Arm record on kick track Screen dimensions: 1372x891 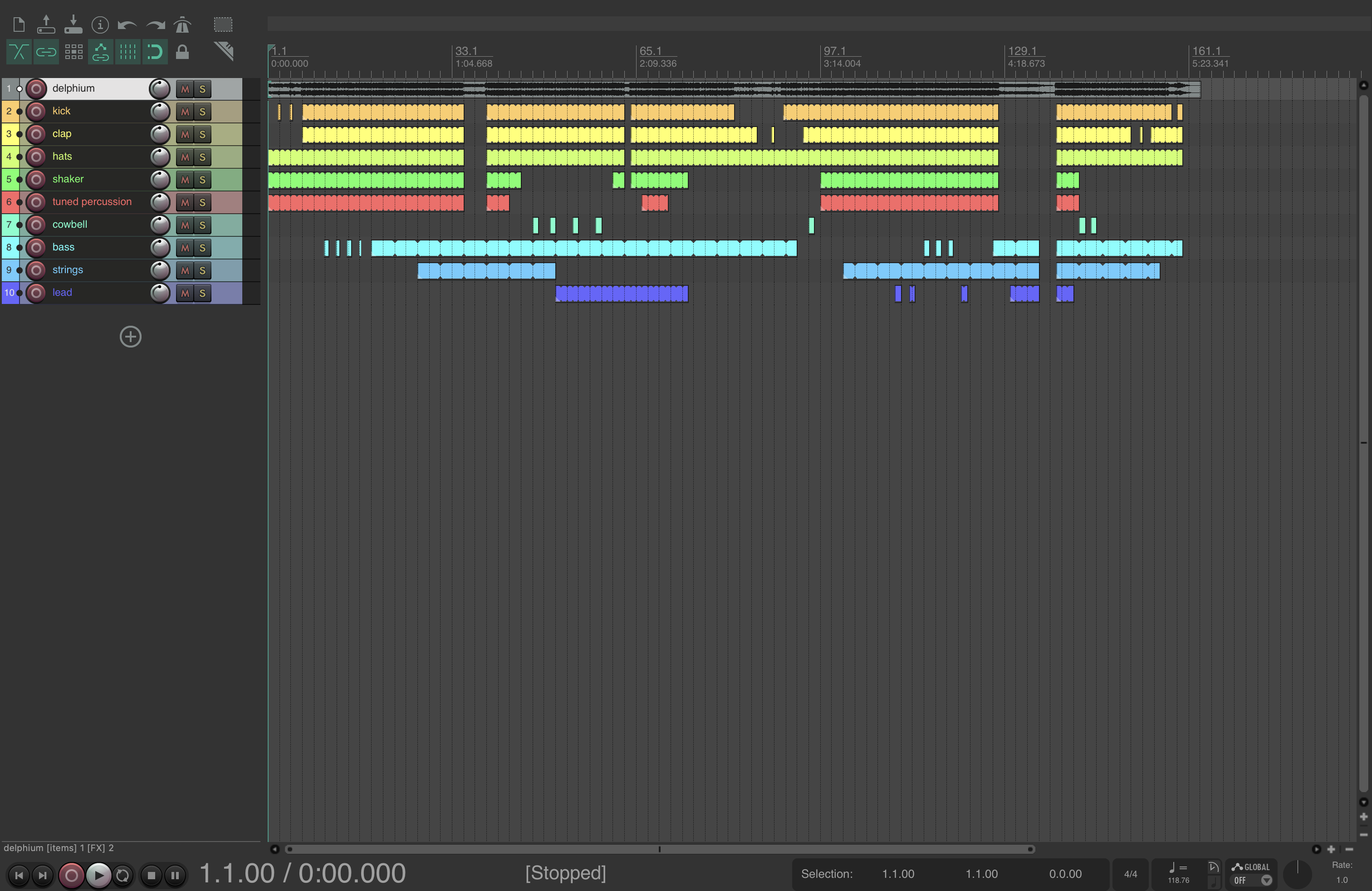click(x=36, y=111)
